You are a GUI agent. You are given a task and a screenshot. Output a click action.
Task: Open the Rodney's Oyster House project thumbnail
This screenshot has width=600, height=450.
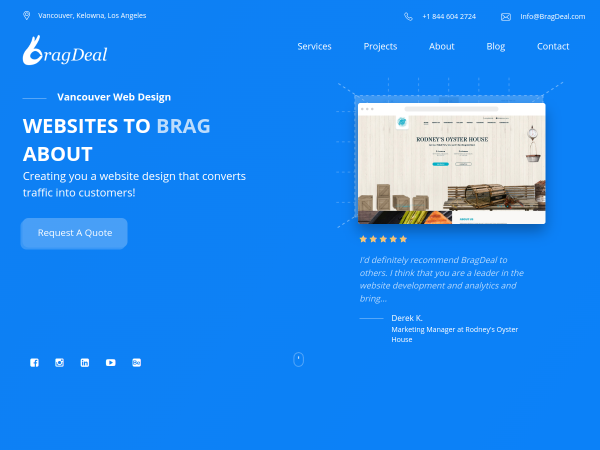pyautogui.click(x=452, y=163)
